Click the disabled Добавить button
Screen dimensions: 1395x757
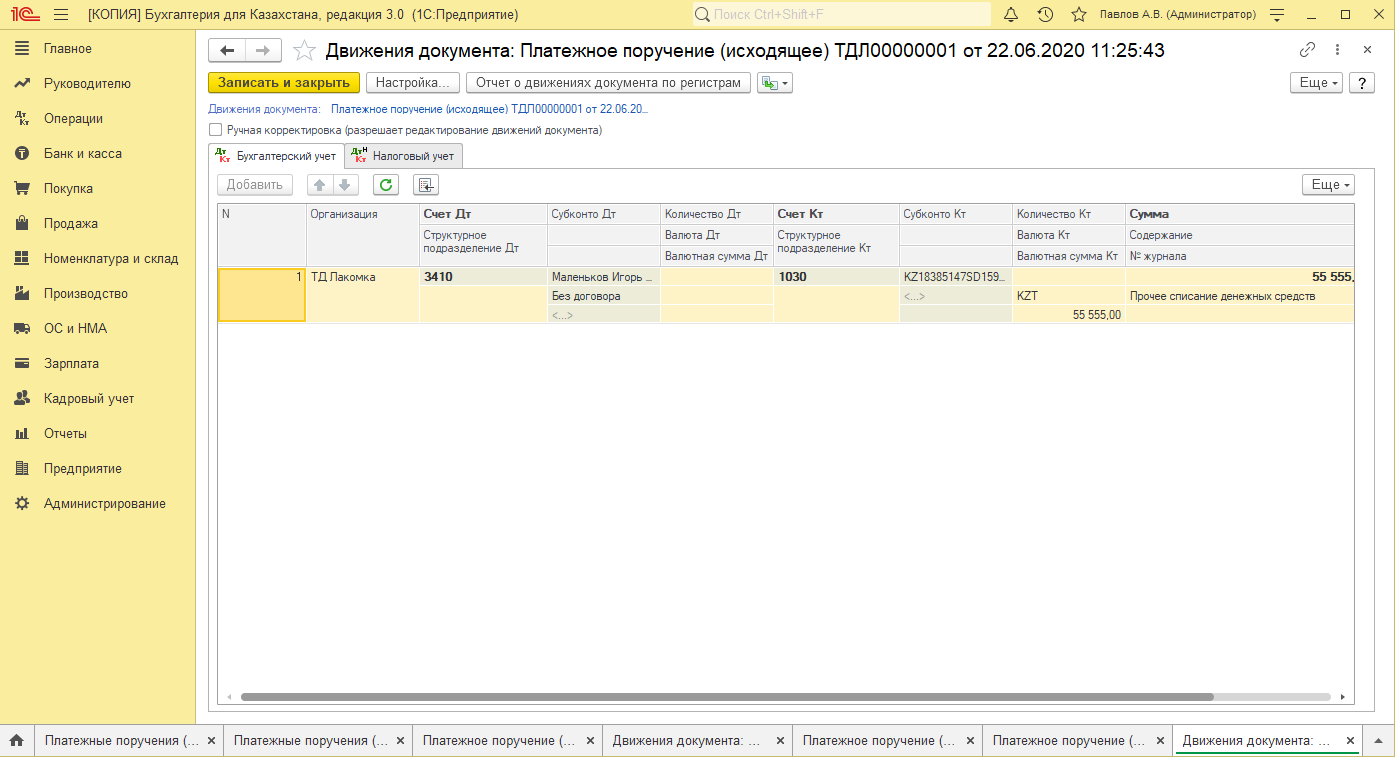pyautogui.click(x=255, y=185)
